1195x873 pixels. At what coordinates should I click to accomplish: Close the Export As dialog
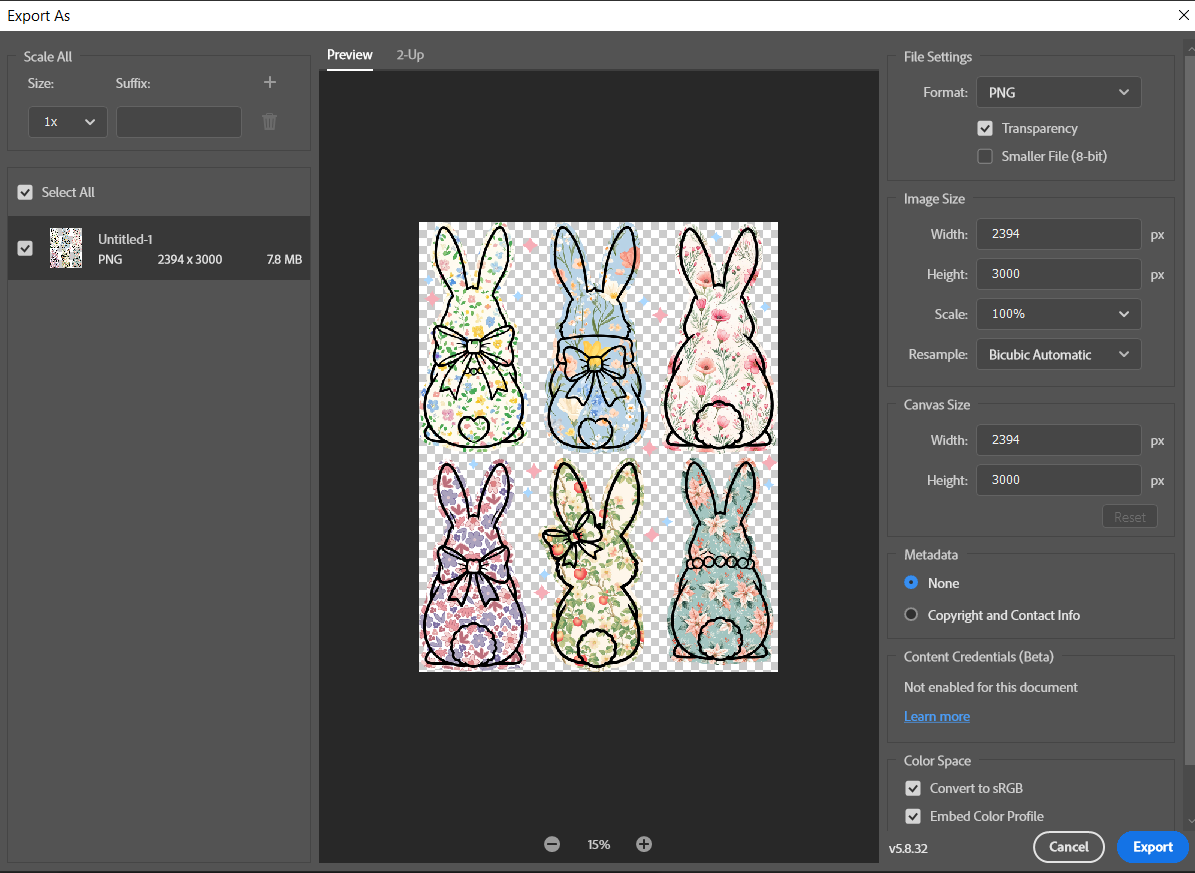point(1183,15)
